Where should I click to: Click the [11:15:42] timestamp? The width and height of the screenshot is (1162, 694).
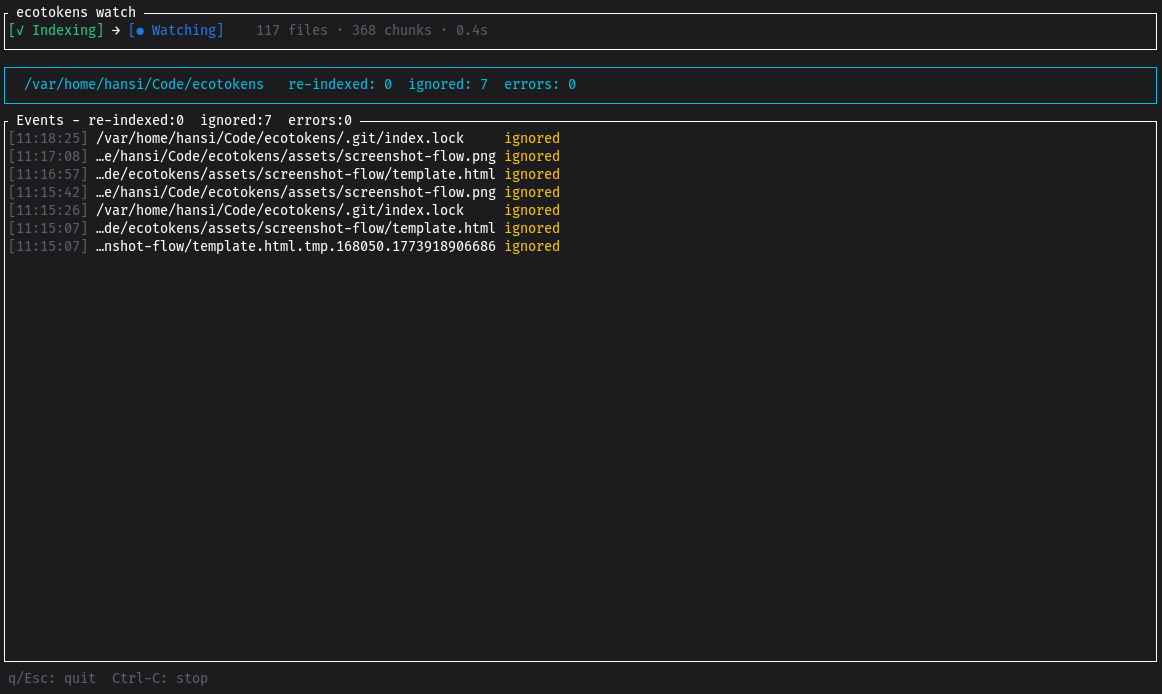pyautogui.click(x=48, y=192)
